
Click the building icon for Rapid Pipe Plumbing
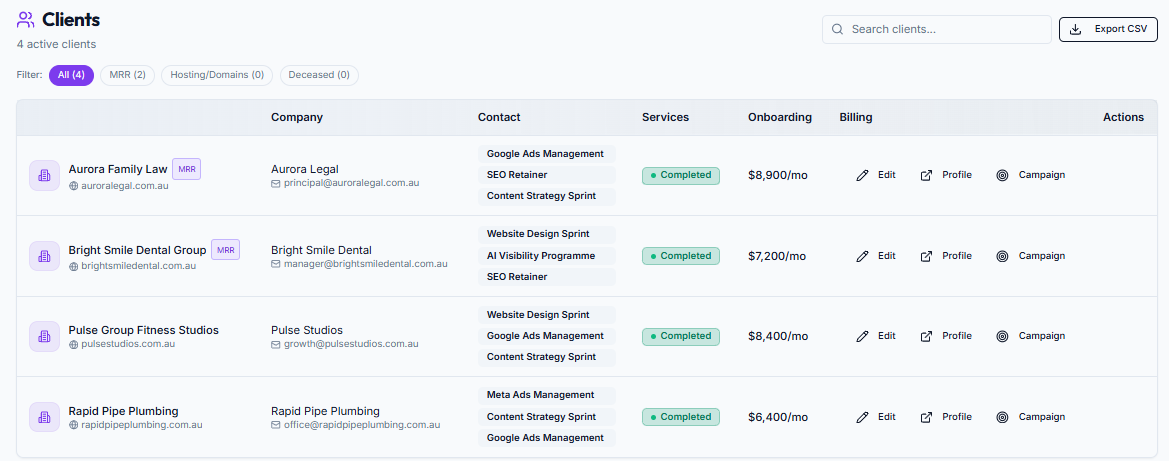click(x=44, y=417)
